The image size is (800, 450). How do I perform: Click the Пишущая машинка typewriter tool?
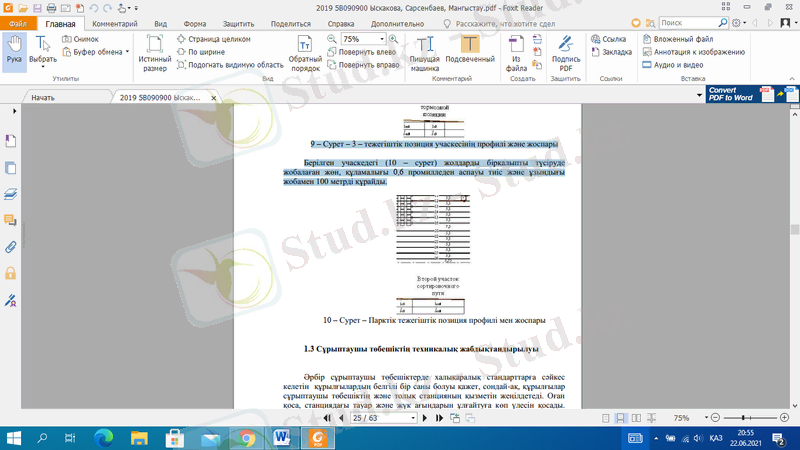click(x=425, y=51)
